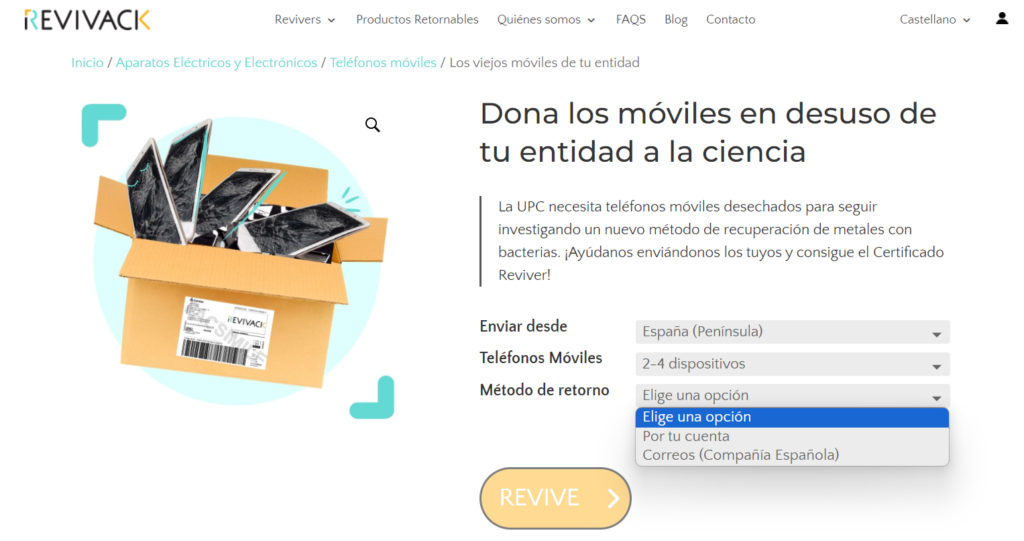The image size is (1024, 541).
Task: Open Aparatos Eléctricos y Electrónicos breadcrumb
Action: pos(216,63)
